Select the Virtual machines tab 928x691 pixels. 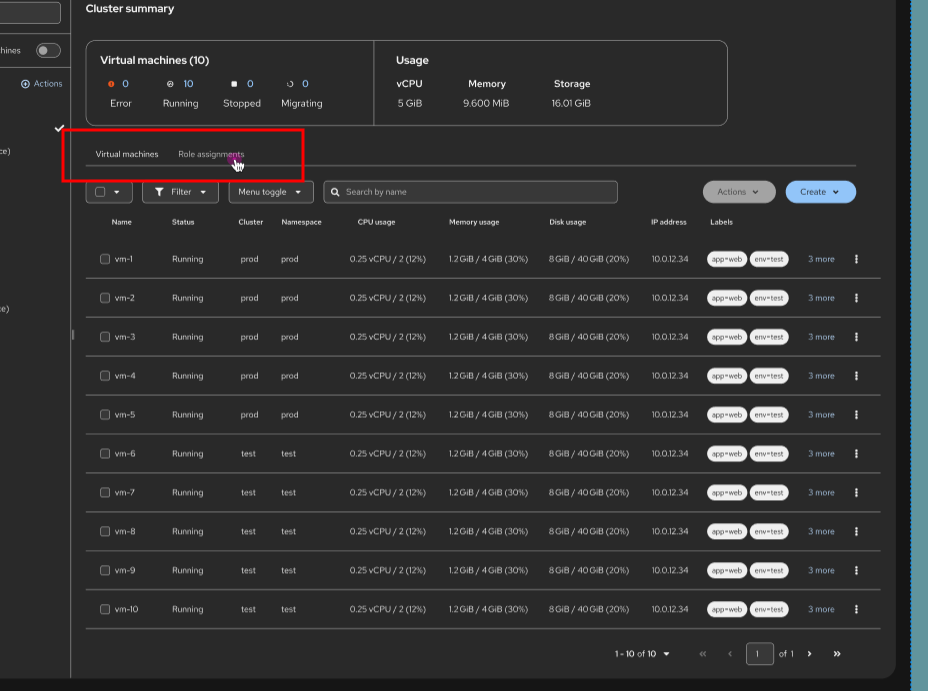coord(127,154)
